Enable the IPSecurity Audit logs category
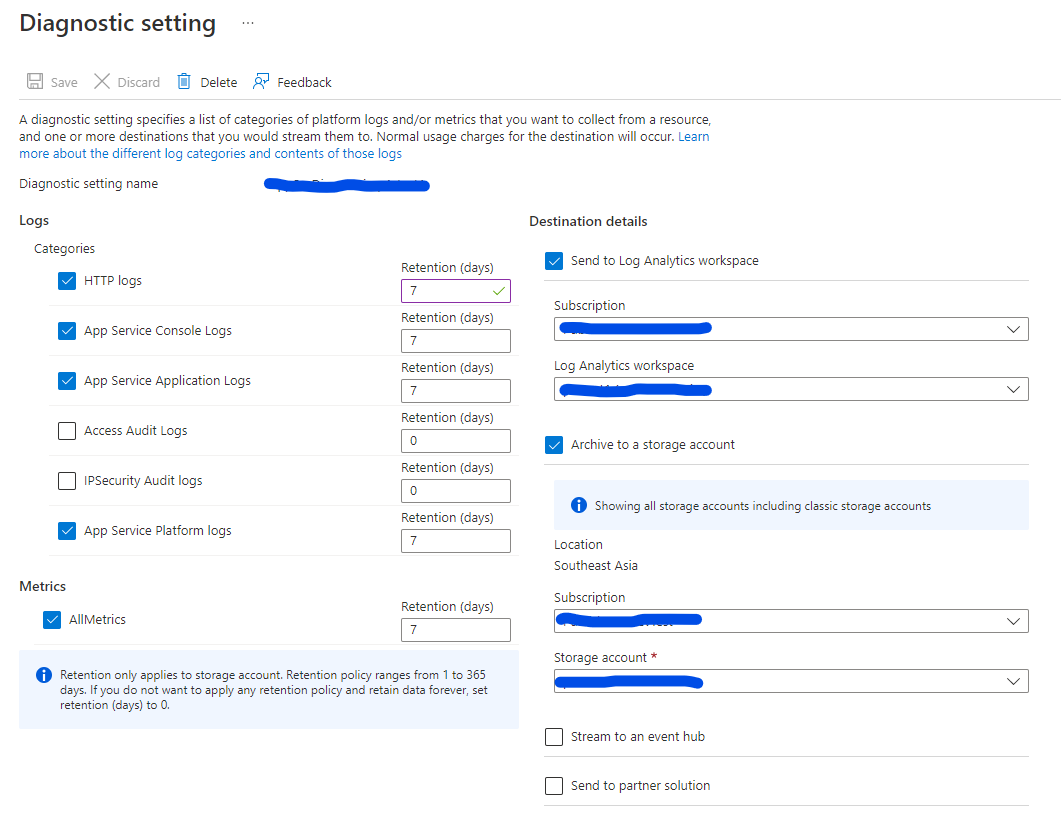 click(x=66, y=480)
